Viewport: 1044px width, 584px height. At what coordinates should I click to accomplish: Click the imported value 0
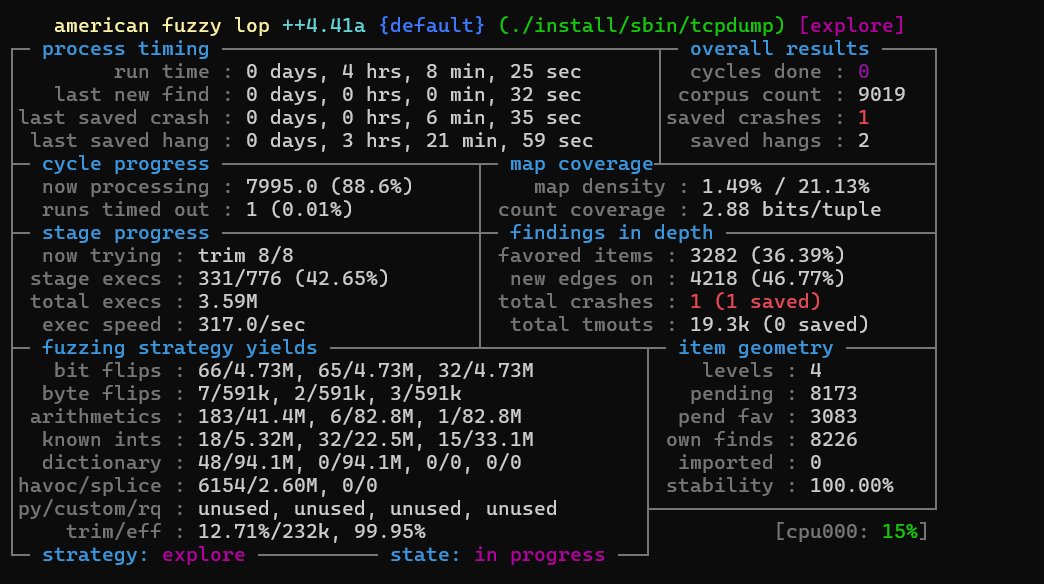click(816, 463)
